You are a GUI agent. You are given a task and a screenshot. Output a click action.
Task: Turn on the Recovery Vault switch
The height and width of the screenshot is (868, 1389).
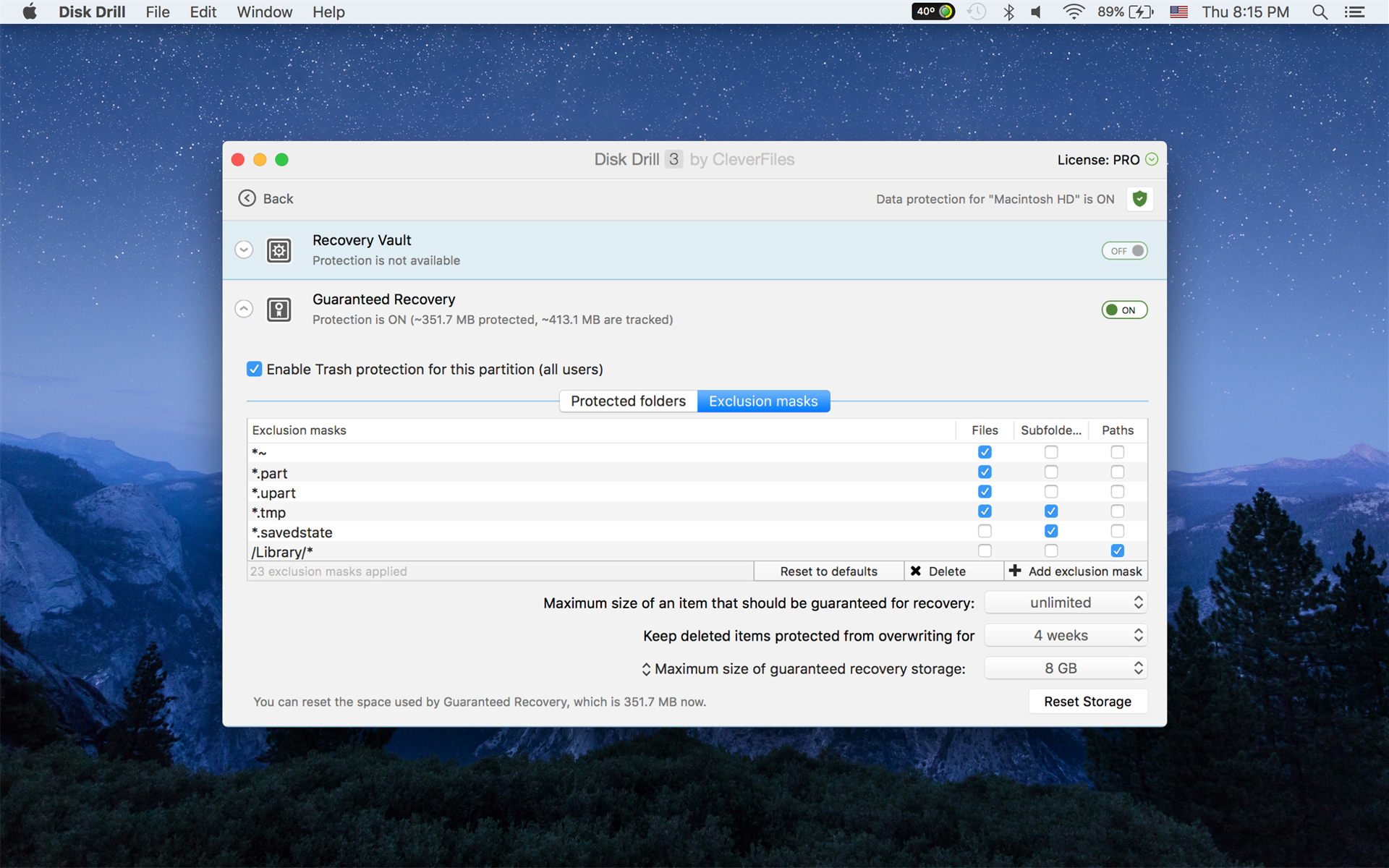coord(1124,251)
